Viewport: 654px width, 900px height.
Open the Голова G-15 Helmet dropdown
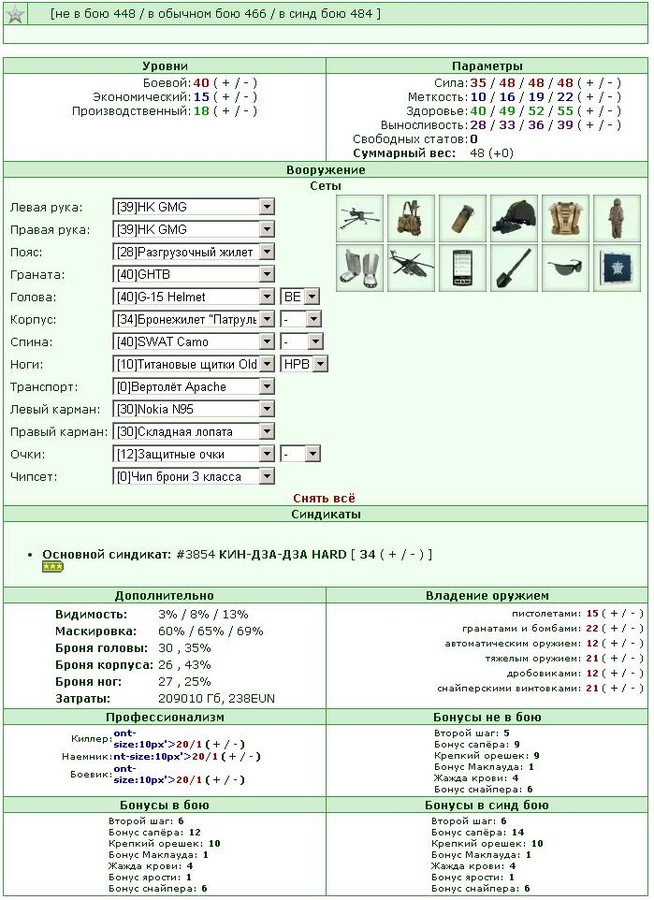(x=194, y=296)
